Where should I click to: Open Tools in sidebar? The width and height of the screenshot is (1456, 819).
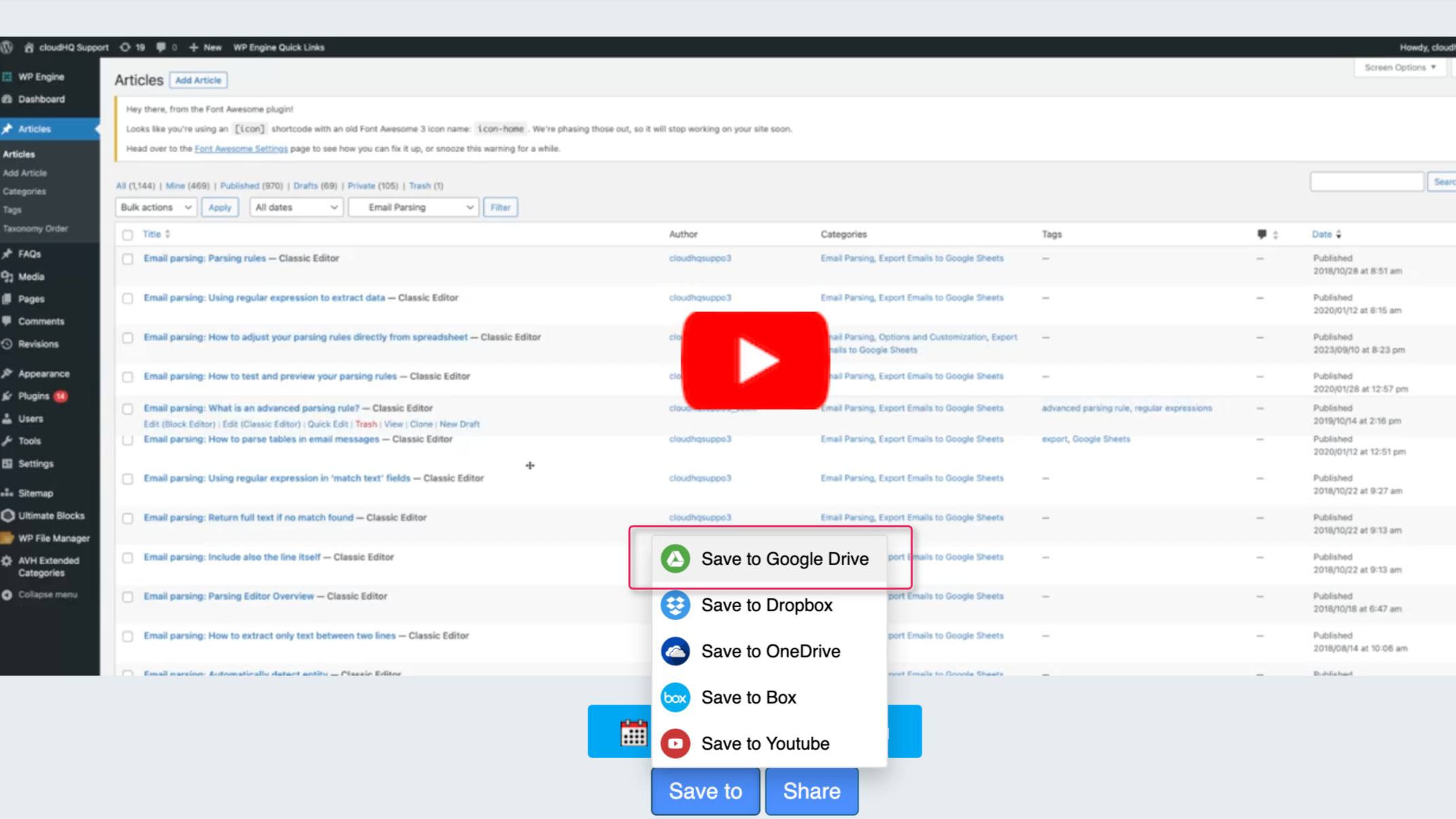29,441
